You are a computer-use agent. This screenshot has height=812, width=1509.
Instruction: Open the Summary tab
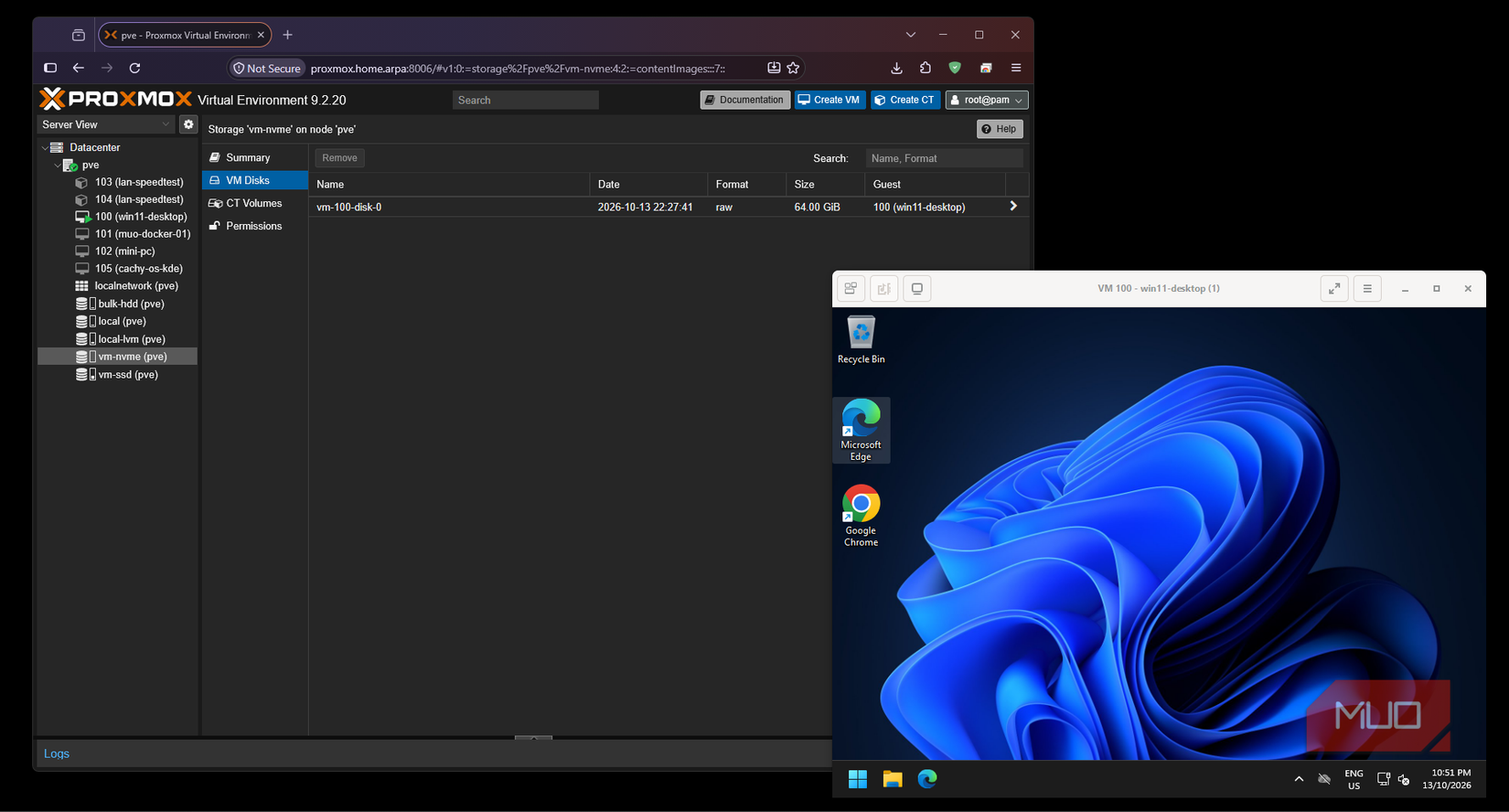point(254,157)
